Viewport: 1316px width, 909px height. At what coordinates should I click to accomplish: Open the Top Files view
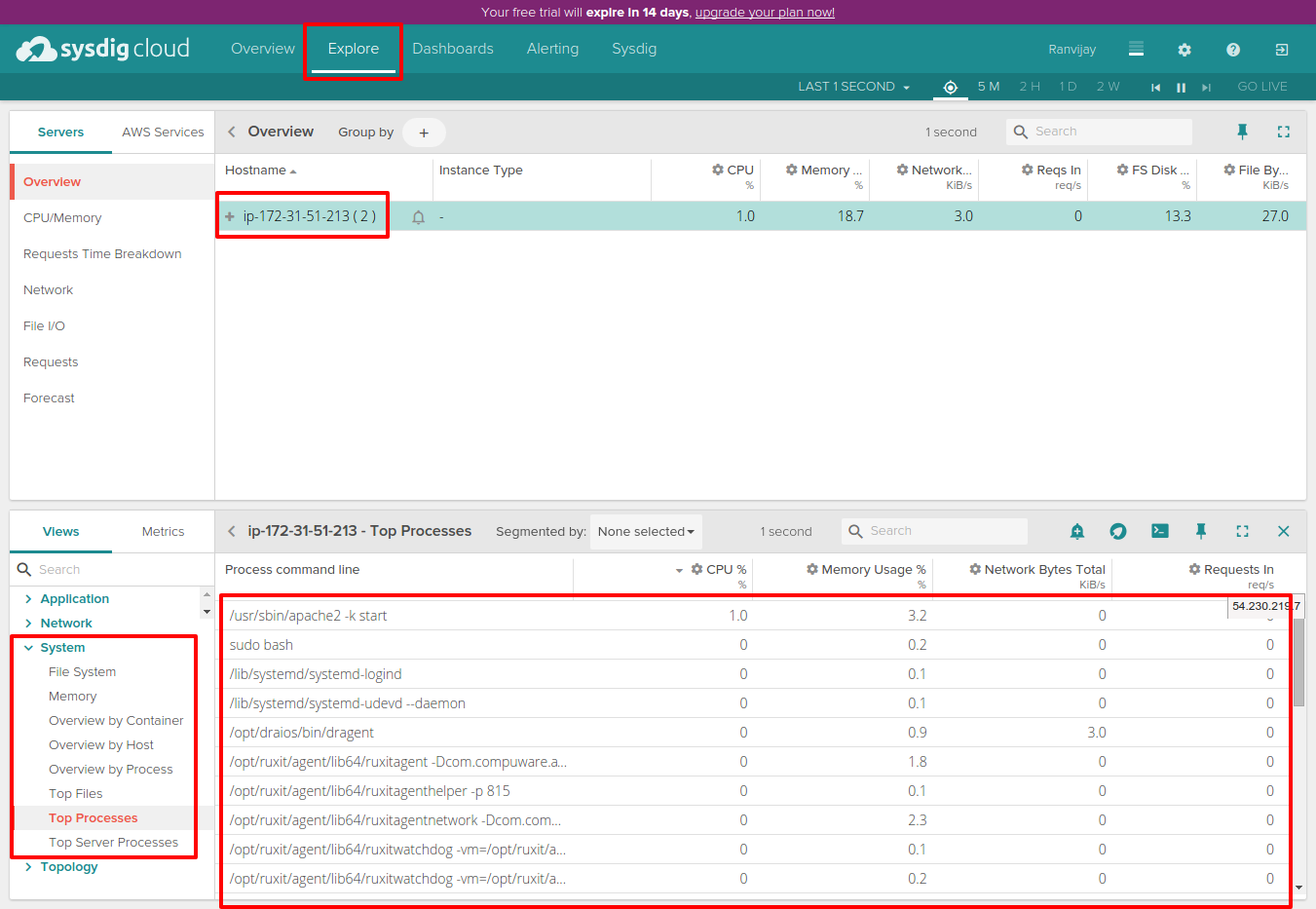pos(76,794)
